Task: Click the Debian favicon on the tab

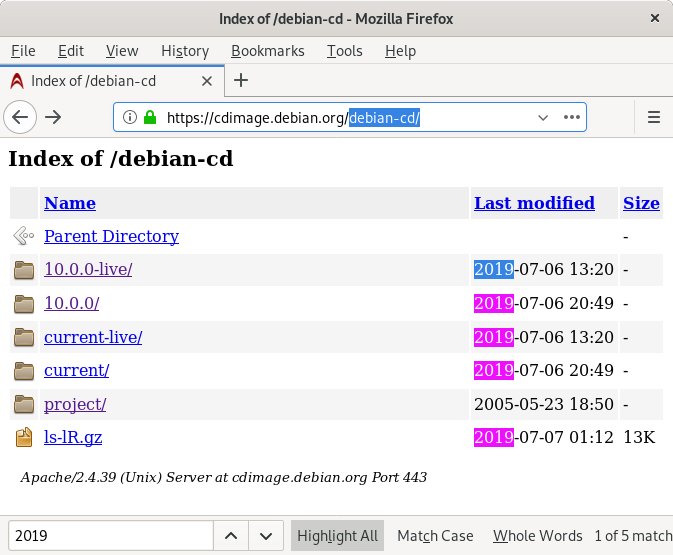Action: click(17, 81)
